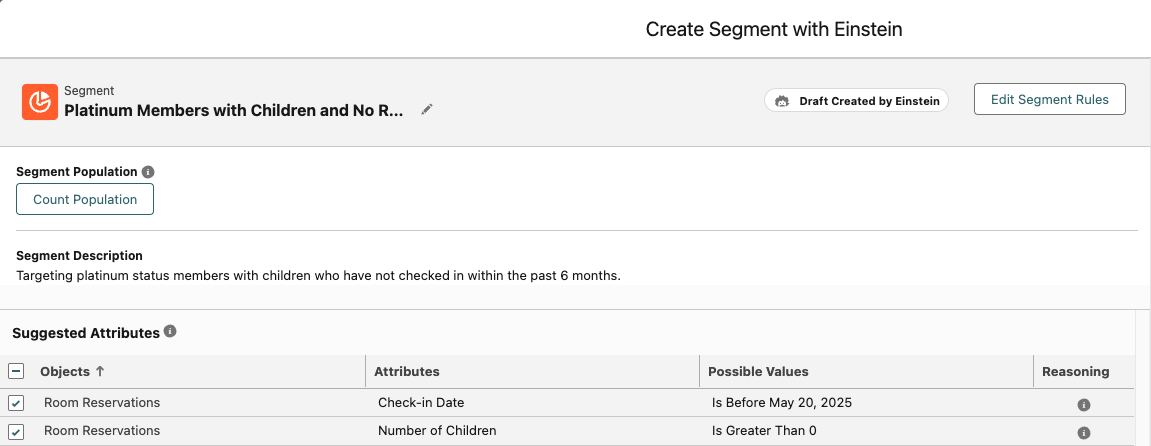Click the Is Before May 20, 2025 value

[x=781, y=403]
